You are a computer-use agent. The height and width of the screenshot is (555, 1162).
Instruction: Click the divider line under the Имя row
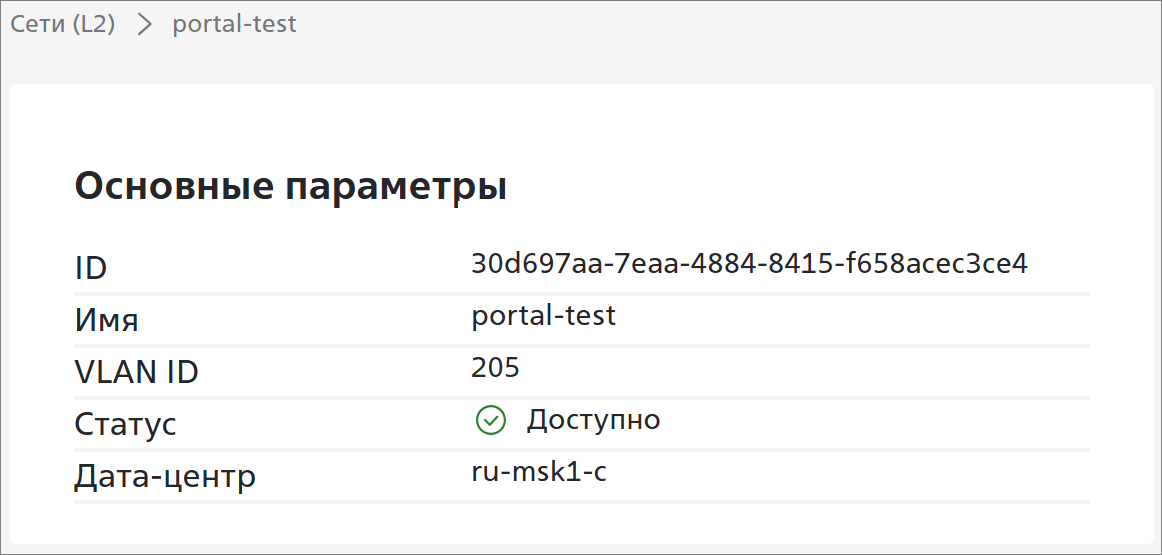(581, 346)
